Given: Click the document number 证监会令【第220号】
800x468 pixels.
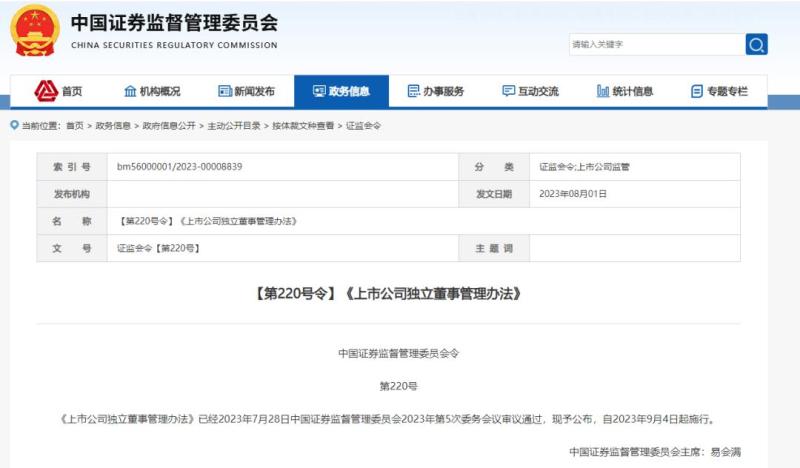Looking at the screenshot, I should coord(158,248).
